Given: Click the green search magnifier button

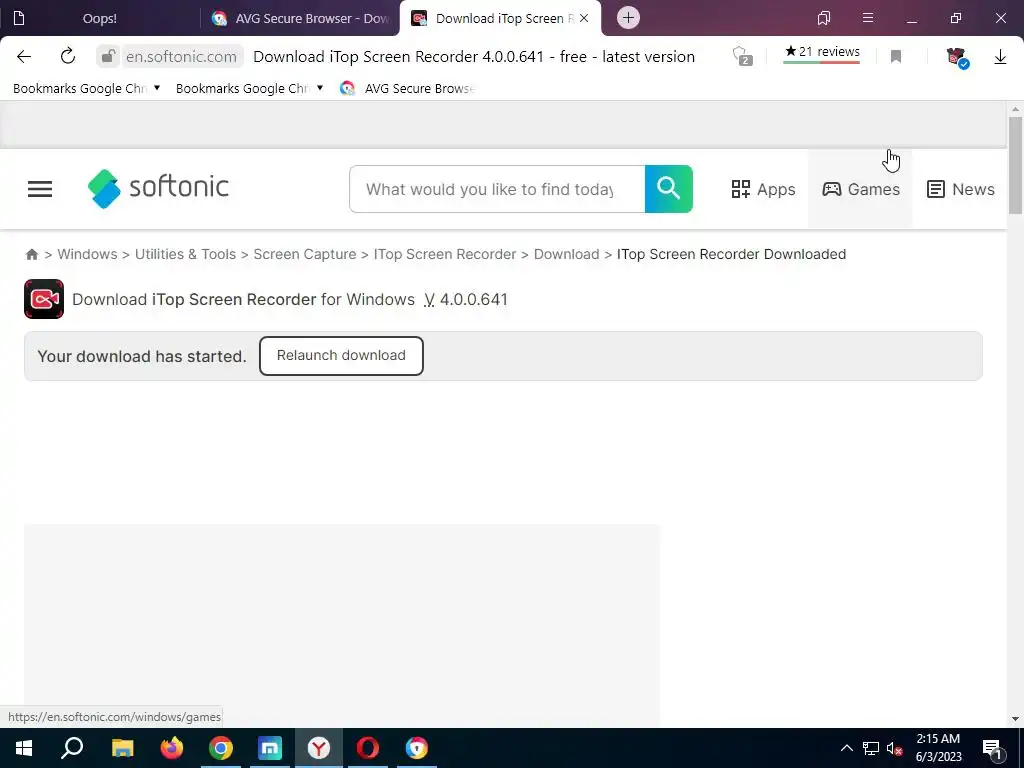Looking at the screenshot, I should click(x=669, y=189).
